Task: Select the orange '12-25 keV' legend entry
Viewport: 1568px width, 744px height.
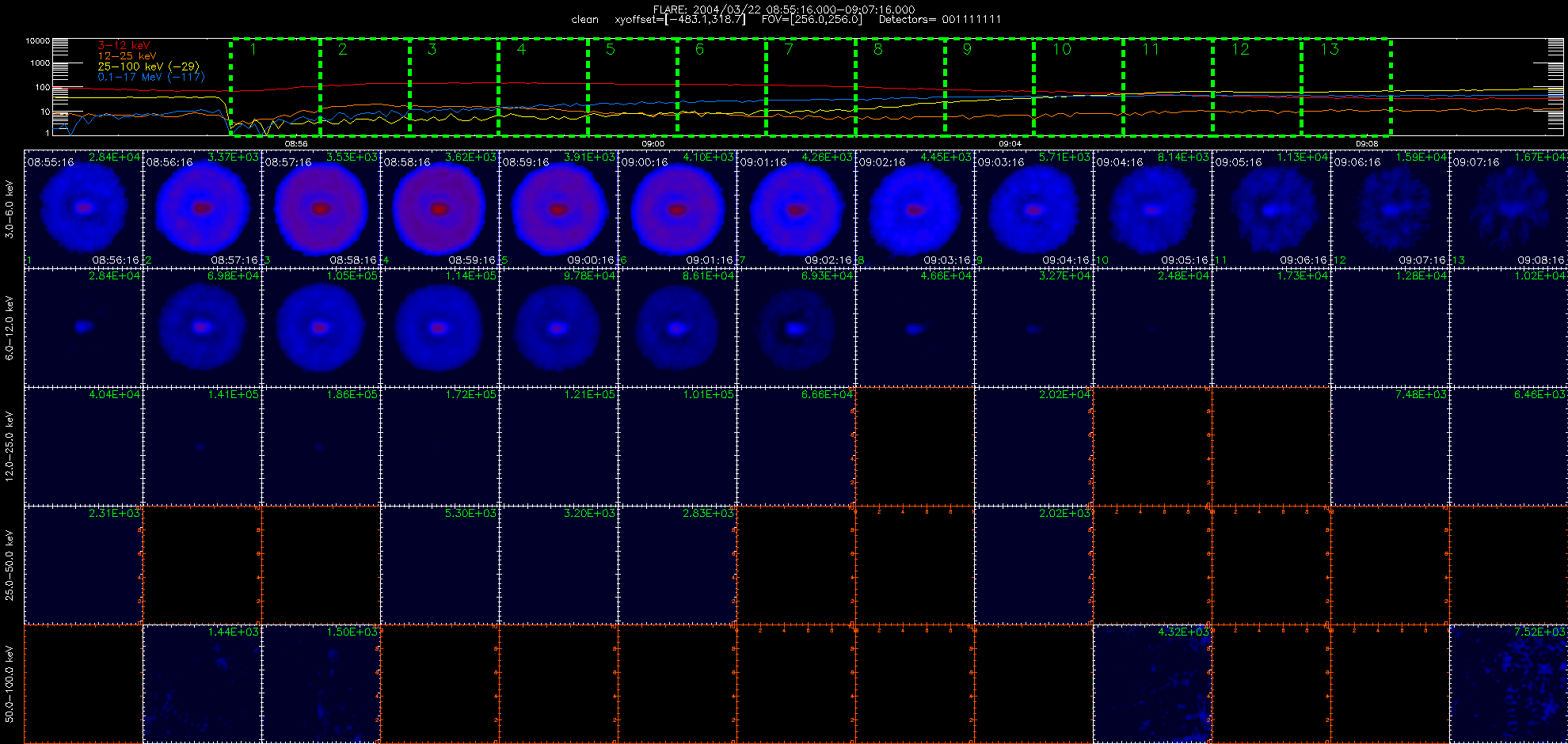Action: tap(127, 56)
